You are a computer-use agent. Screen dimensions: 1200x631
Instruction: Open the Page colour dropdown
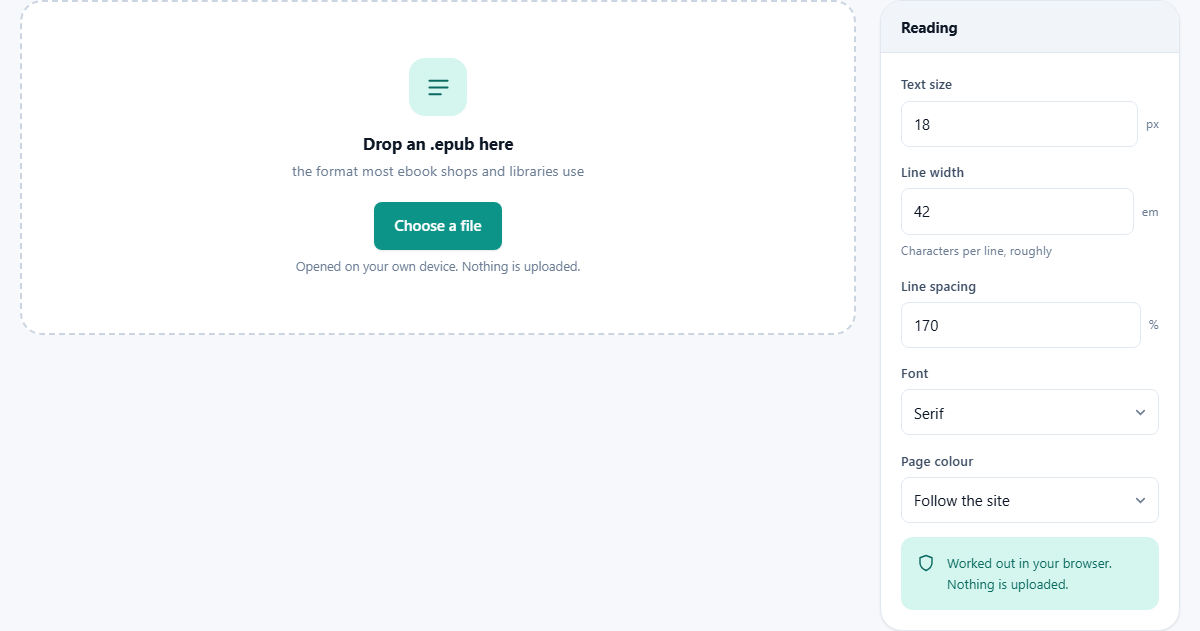1030,500
